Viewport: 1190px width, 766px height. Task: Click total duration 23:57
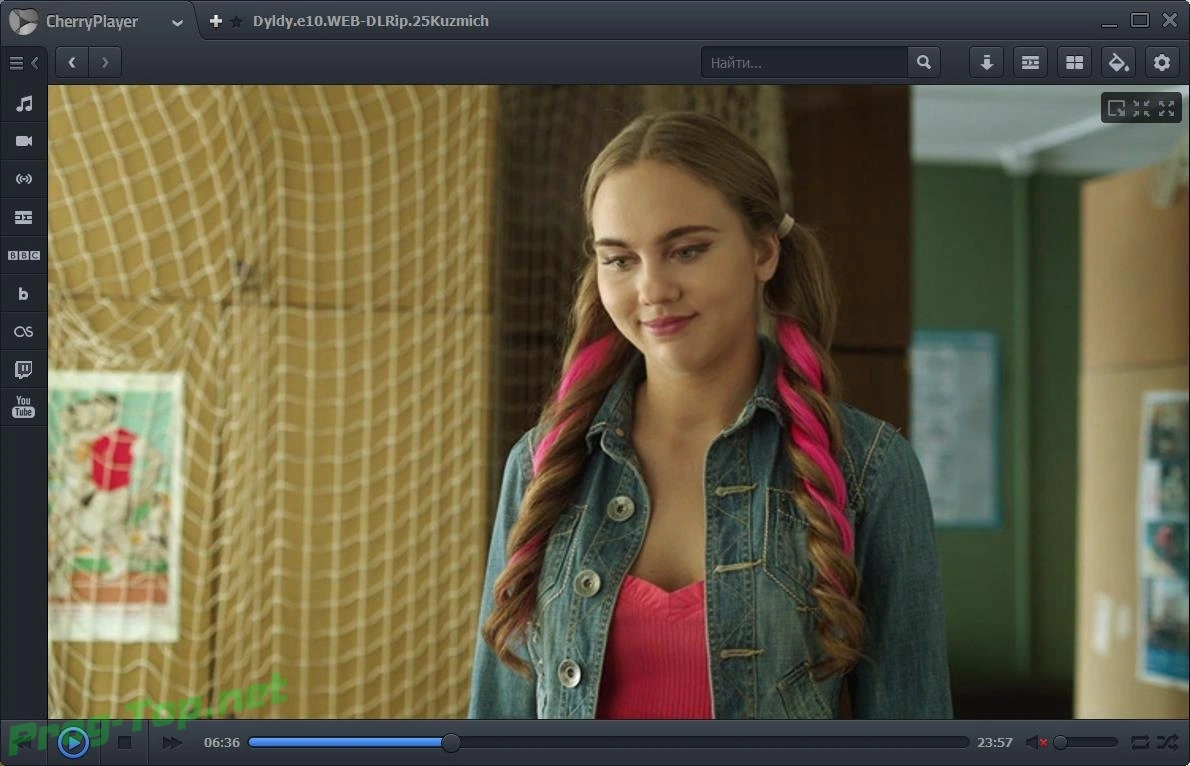tap(994, 742)
